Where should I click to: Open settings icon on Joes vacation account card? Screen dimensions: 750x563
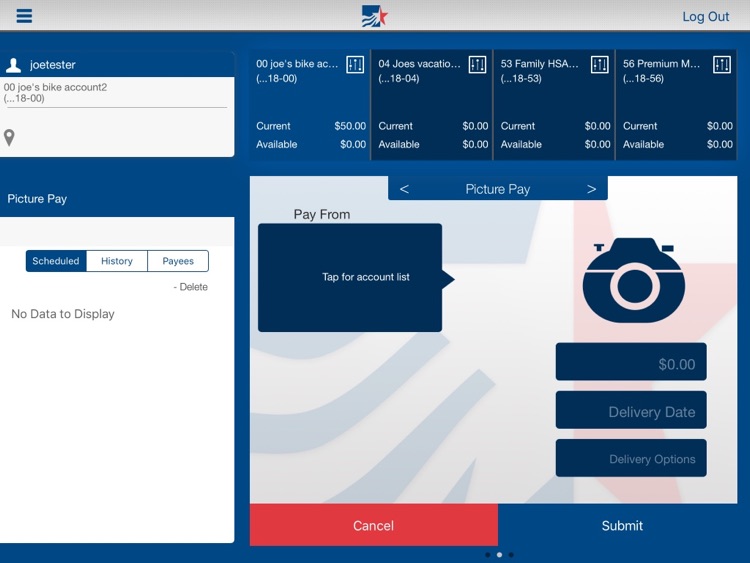(477, 65)
